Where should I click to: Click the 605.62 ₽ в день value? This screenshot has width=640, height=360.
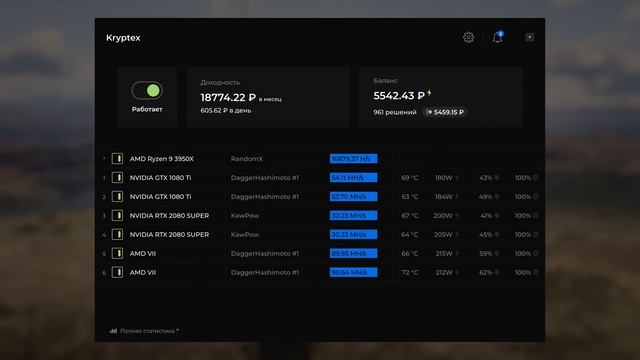pos(226,111)
